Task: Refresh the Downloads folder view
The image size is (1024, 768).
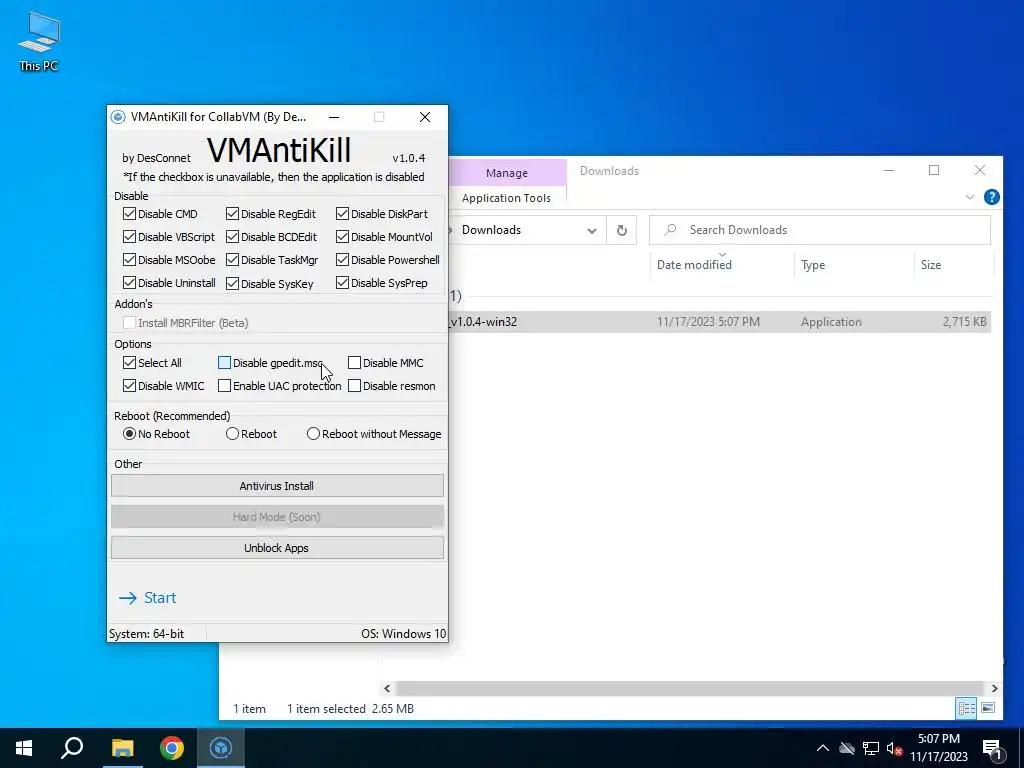Action: 622,230
